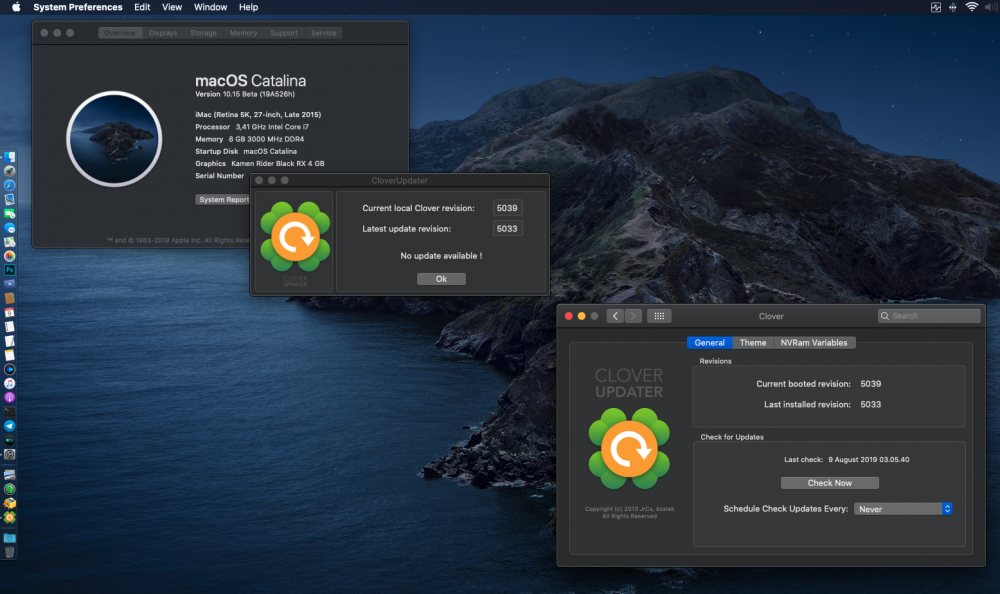Open Maps icon in the Dock
Image resolution: width=1000 pixels, height=594 pixels.
tap(10, 242)
